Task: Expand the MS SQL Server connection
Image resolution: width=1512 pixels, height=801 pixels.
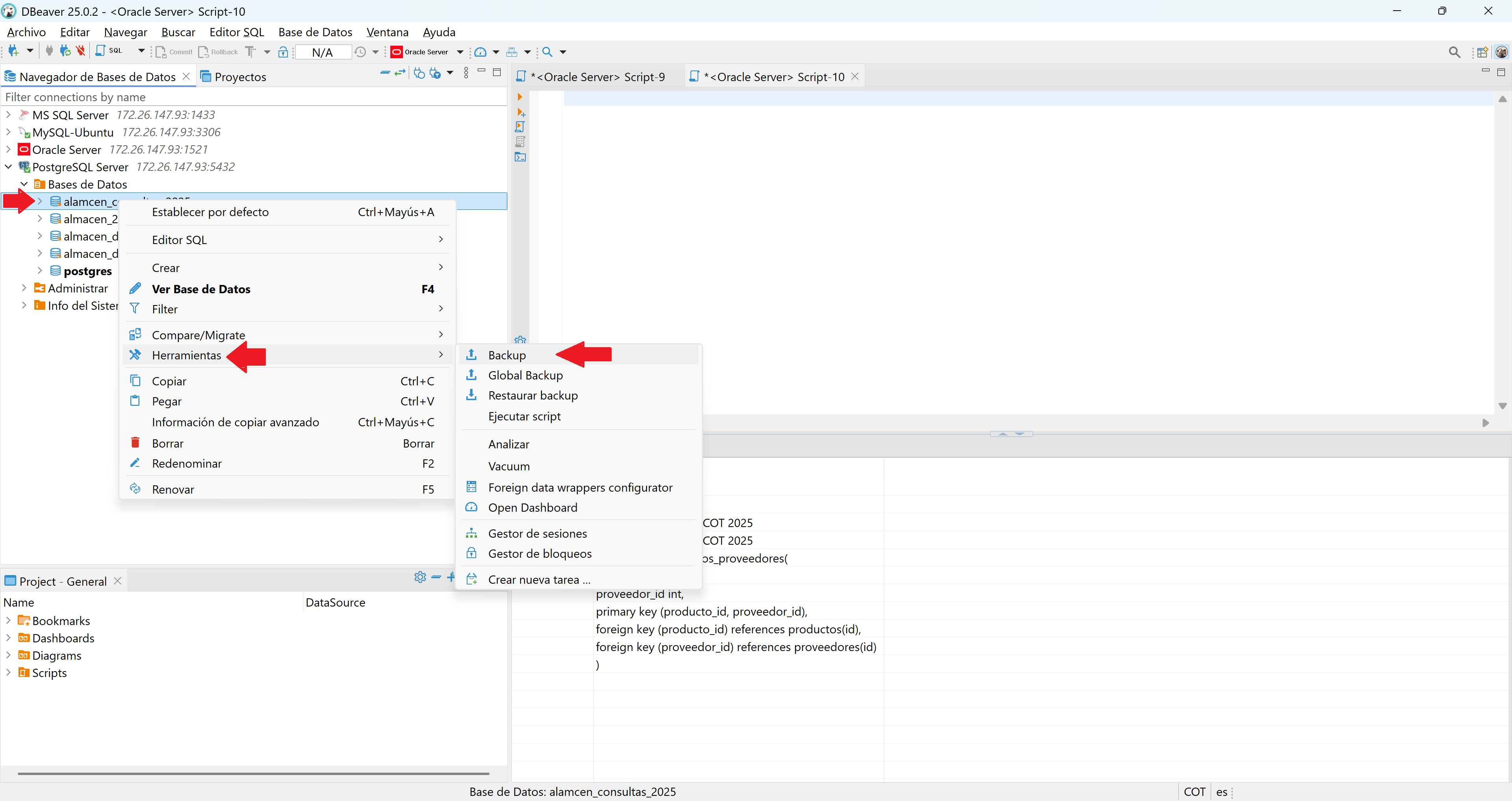Action: (9, 115)
